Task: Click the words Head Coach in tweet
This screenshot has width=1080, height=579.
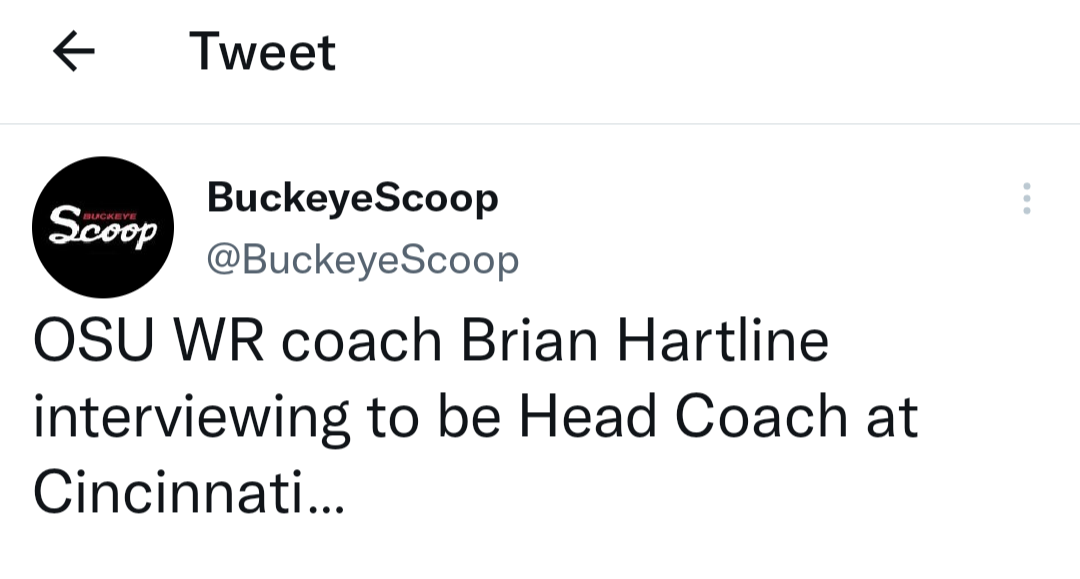Action: click(x=683, y=416)
